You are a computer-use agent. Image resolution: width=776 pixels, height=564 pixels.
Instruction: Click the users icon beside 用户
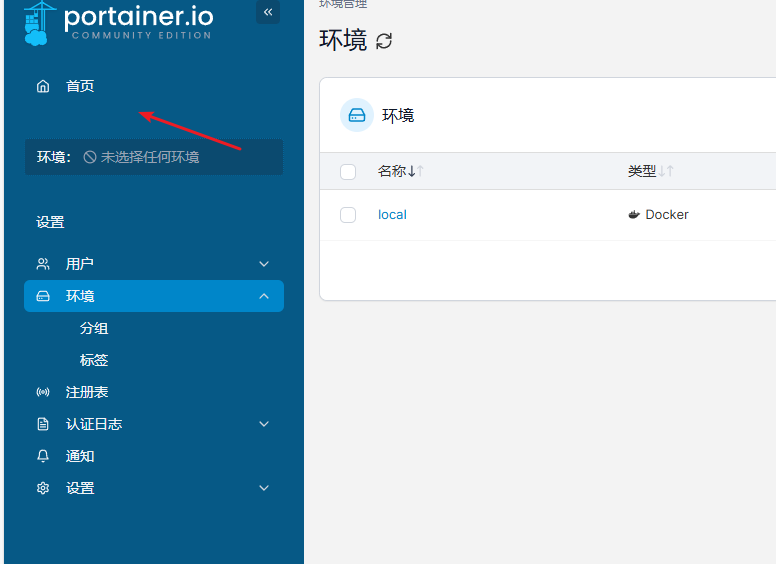[x=43, y=264]
